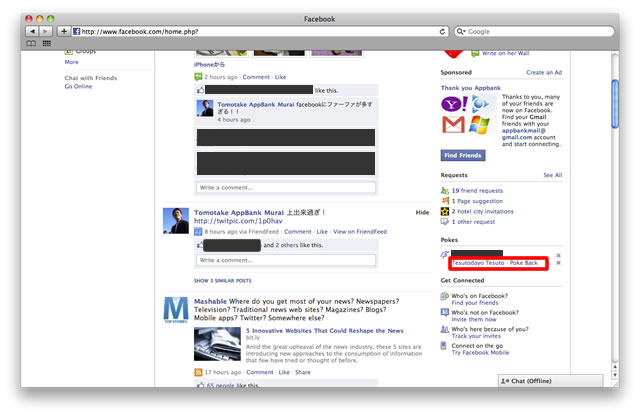
Task: Click More in left sidebar
Action: (x=71, y=62)
